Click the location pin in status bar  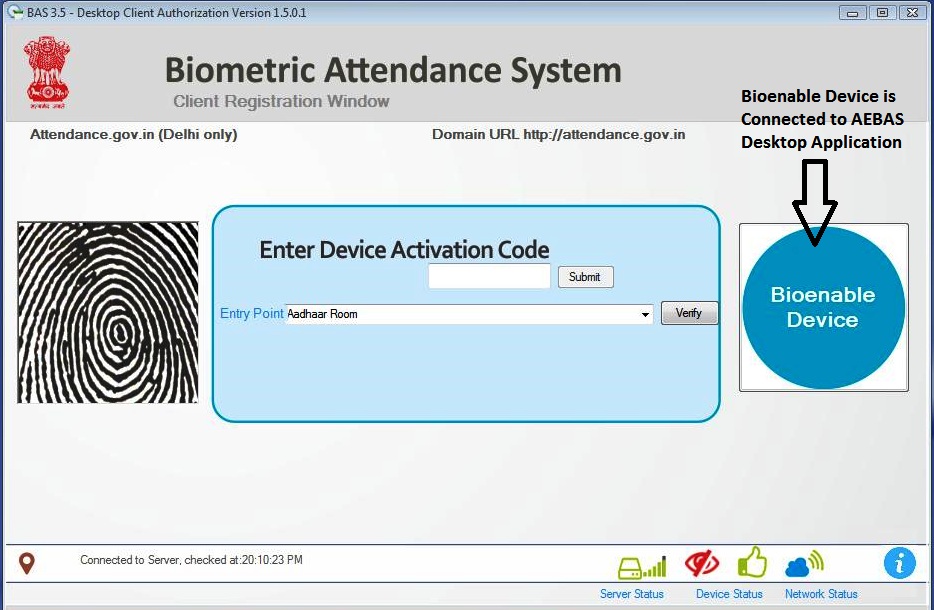pyautogui.click(x=27, y=562)
